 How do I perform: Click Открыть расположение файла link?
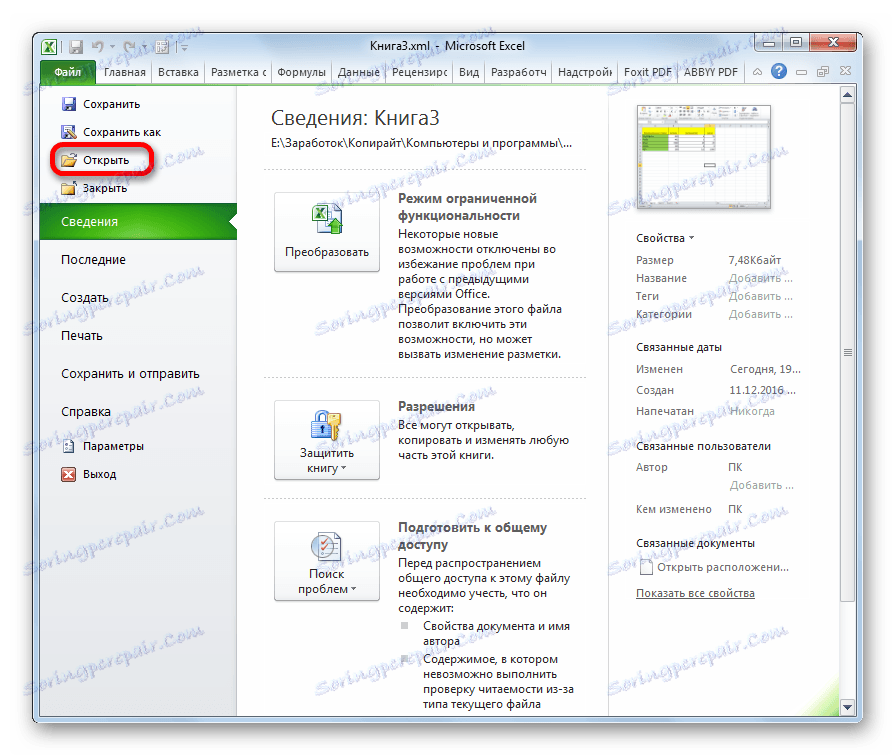[x=723, y=567]
